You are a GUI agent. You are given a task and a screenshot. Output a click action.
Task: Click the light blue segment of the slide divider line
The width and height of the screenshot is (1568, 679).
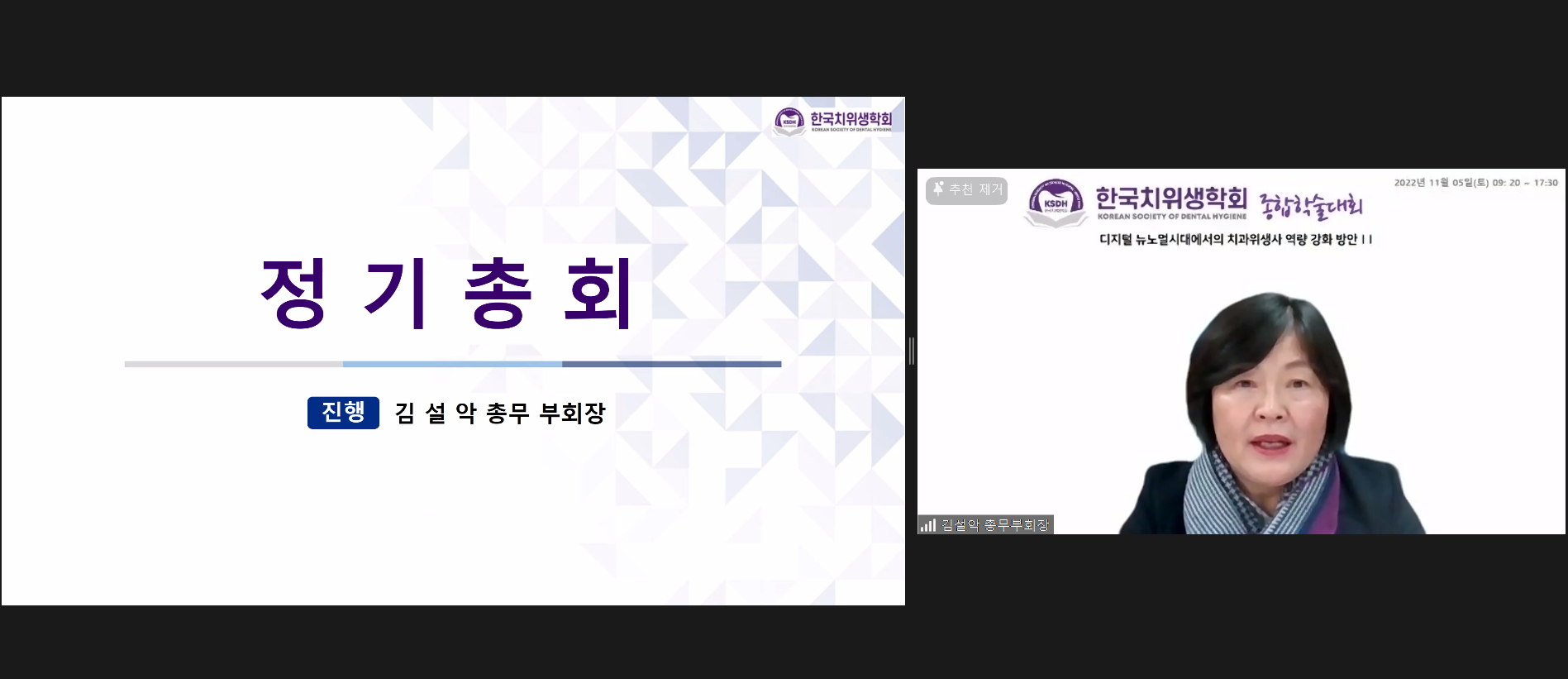pos(452,364)
